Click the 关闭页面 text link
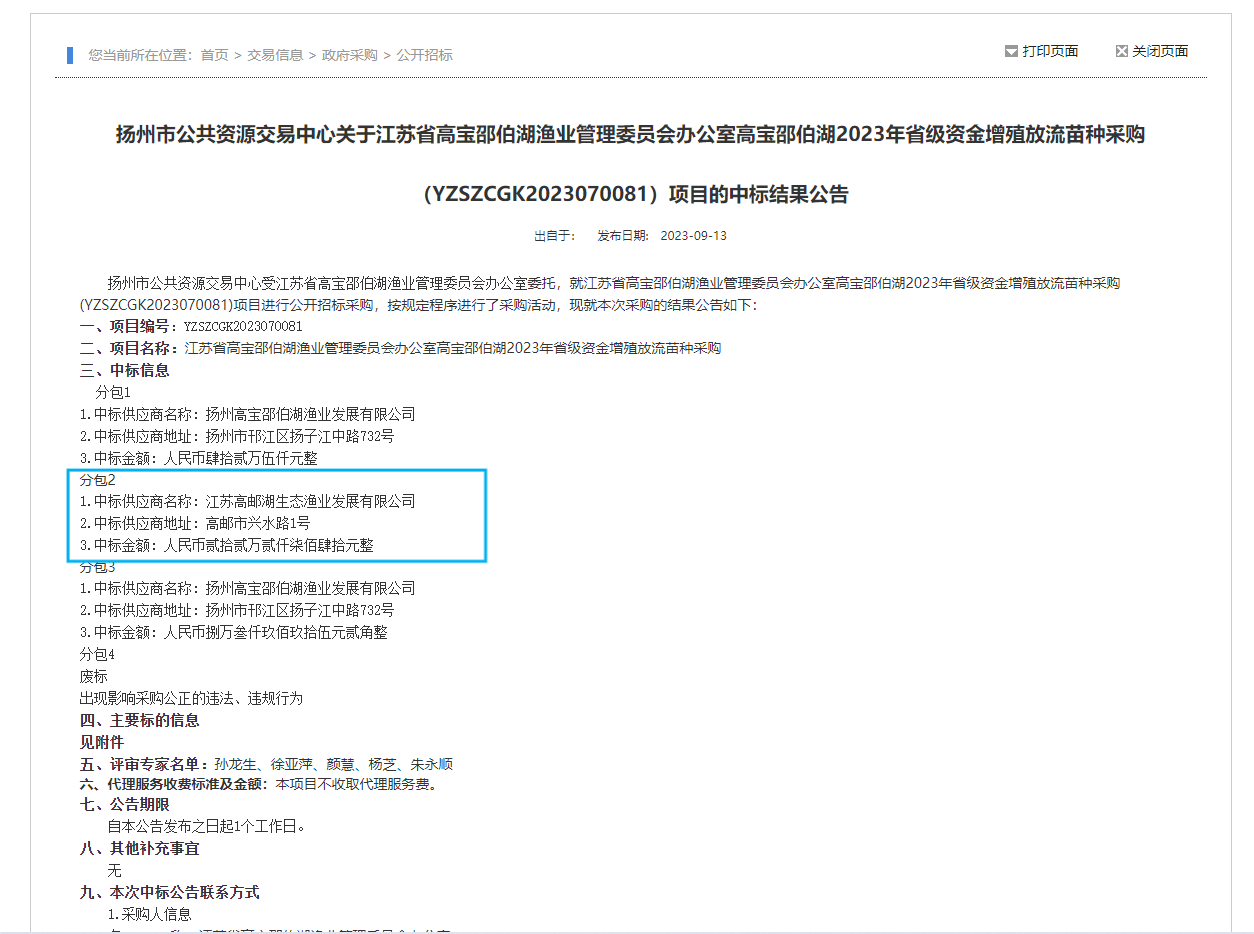 click(1160, 51)
